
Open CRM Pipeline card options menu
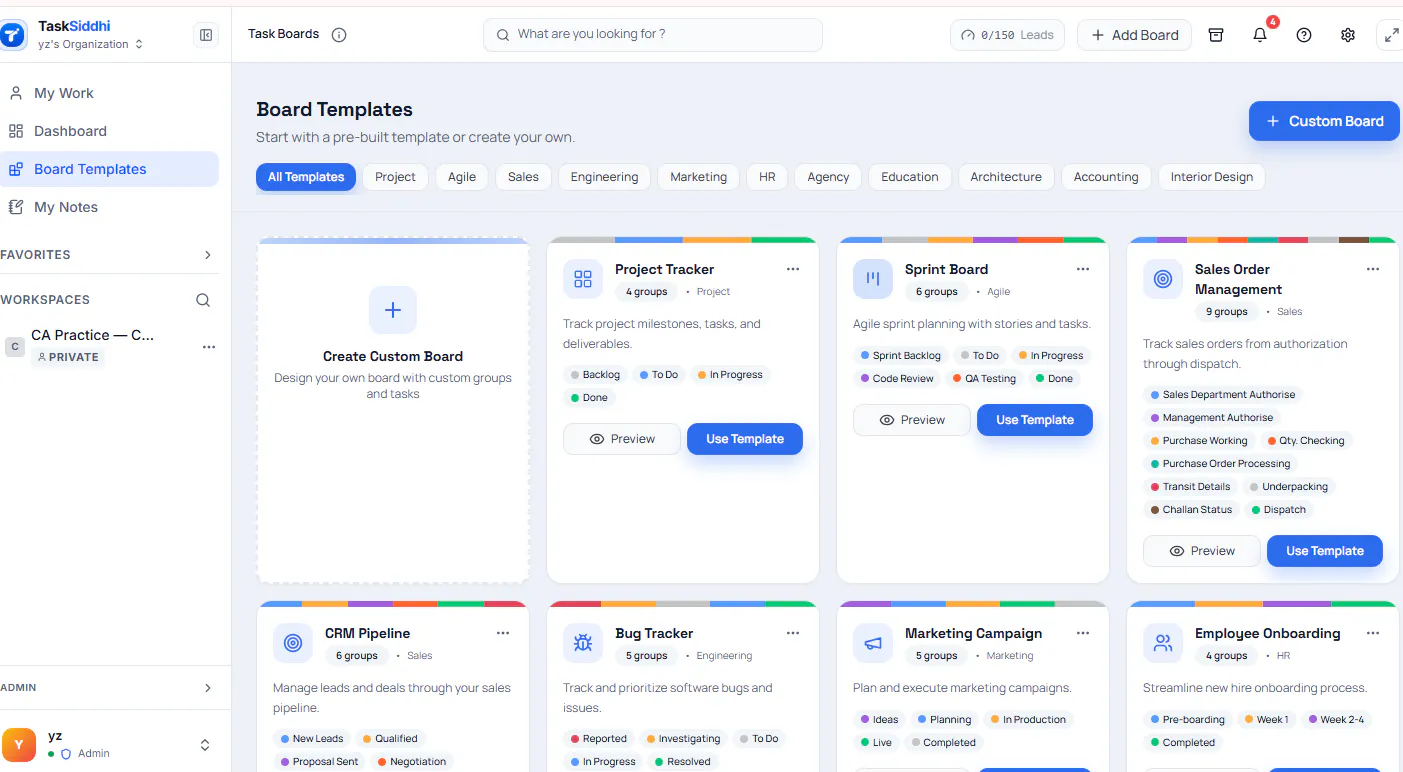tap(503, 633)
